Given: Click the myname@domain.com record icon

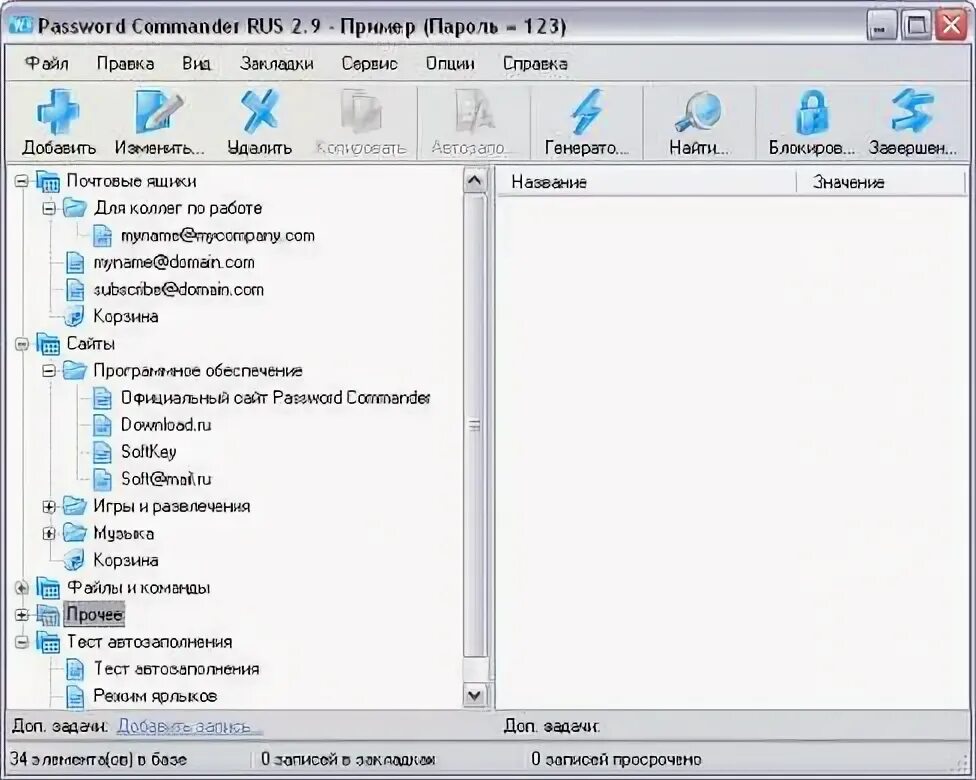Looking at the screenshot, I should point(75,263).
